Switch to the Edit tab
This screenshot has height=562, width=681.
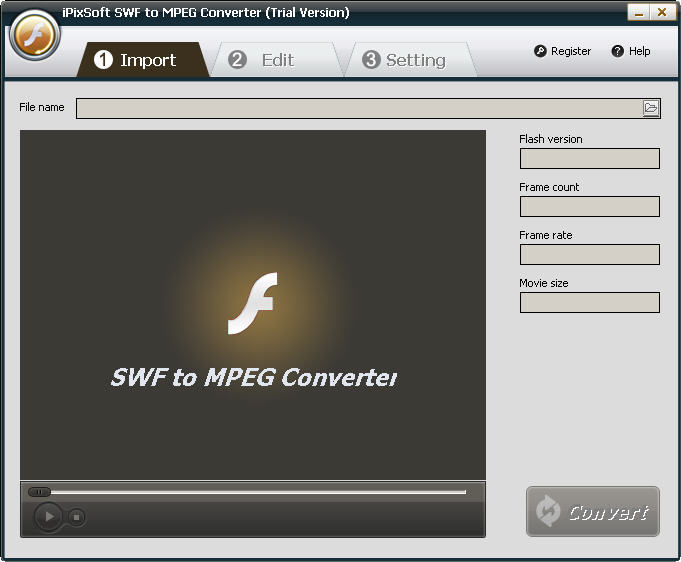pyautogui.click(x=277, y=60)
